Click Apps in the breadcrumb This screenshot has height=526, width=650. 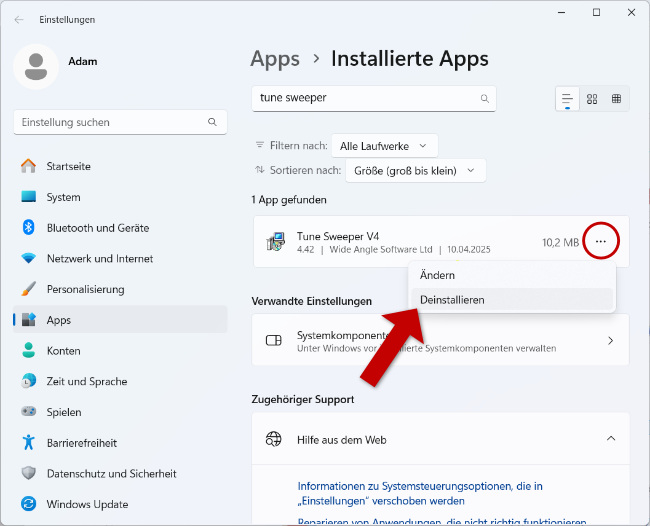[x=275, y=59]
